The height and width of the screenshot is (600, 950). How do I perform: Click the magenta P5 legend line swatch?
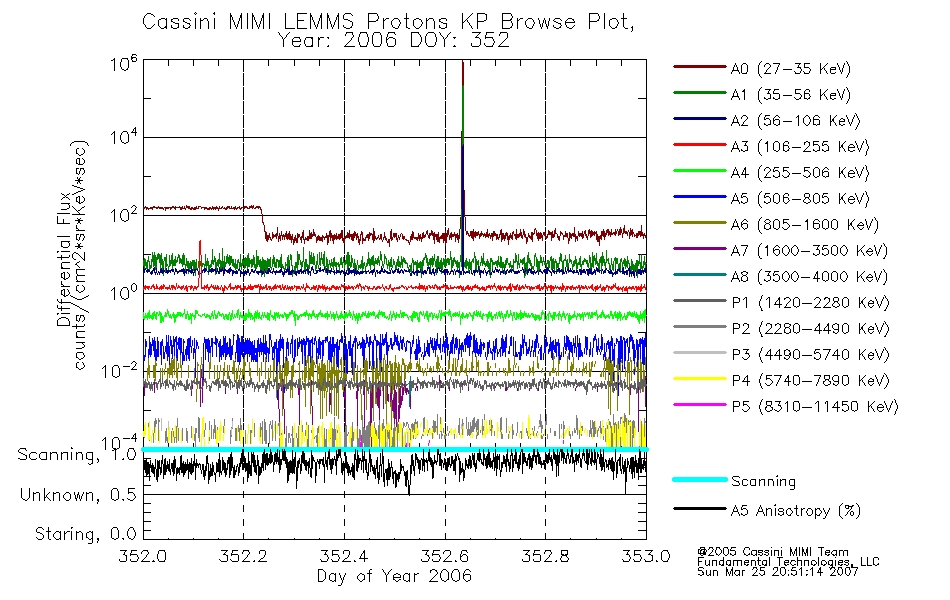(x=699, y=404)
